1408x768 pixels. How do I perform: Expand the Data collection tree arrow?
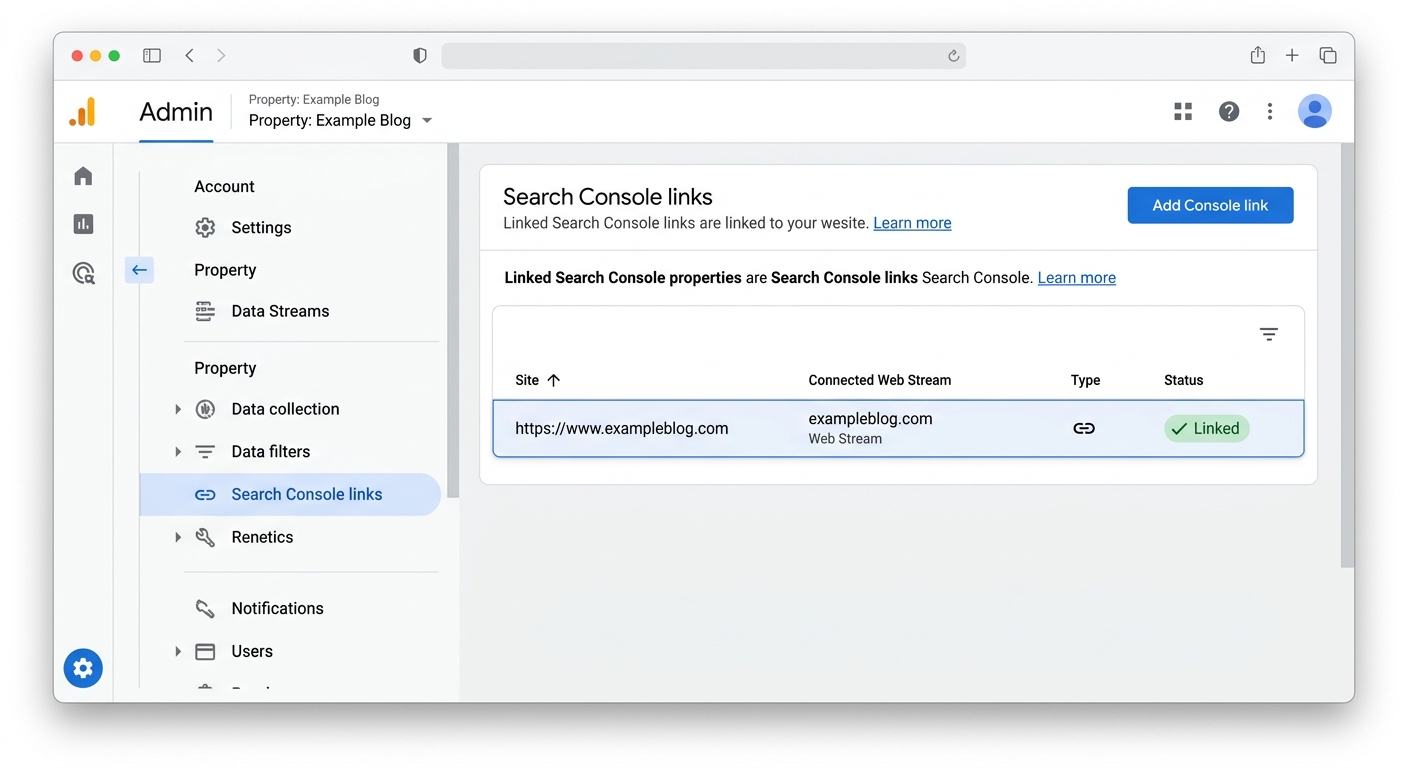pos(178,409)
